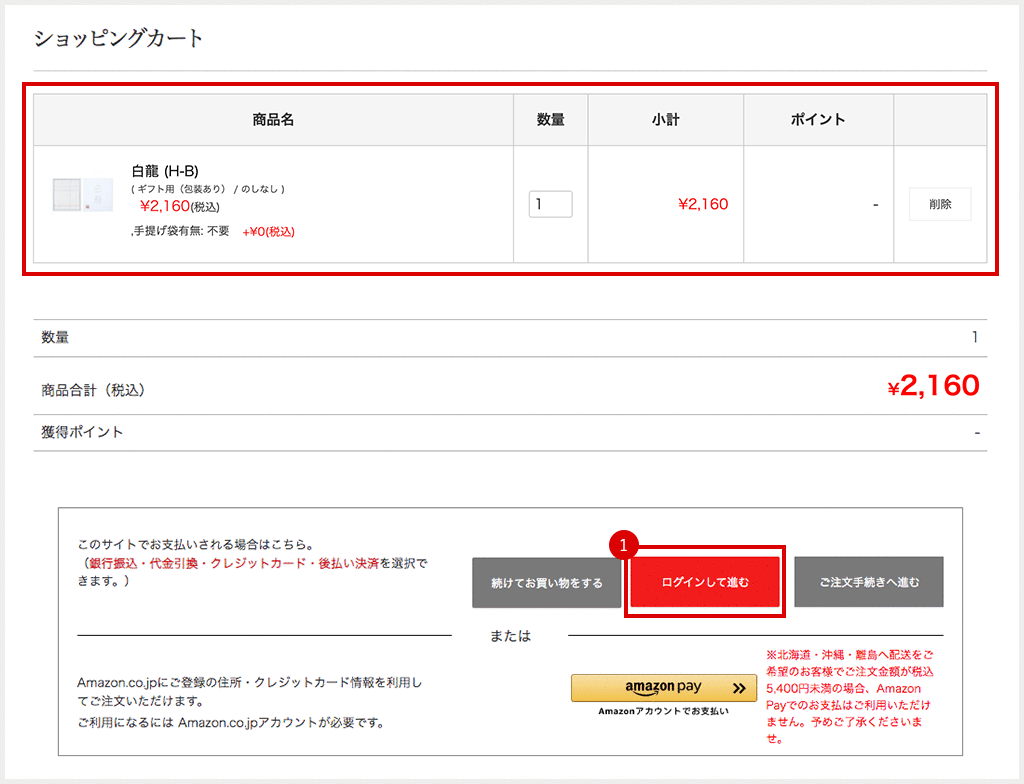Screen dimensions: 1024x784
Task: Click ご注文手続きへ進む to proceed to checkout
Action: pos(868,581)
